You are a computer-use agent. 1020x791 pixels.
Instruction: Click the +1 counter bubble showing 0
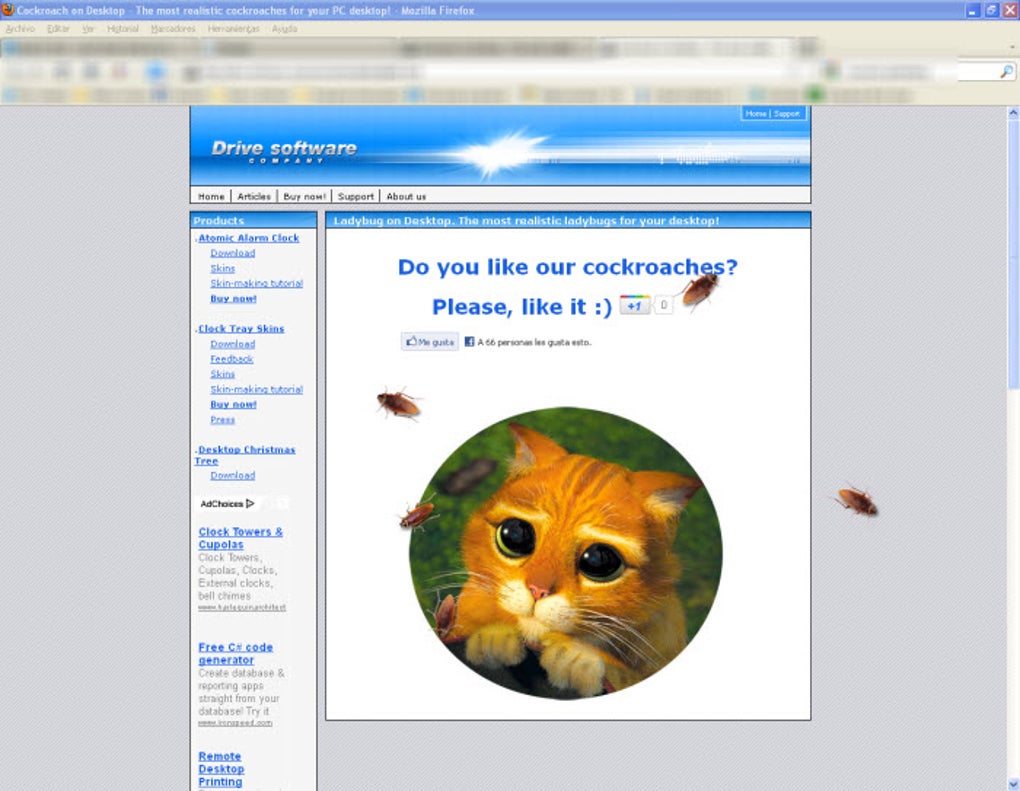662,305
